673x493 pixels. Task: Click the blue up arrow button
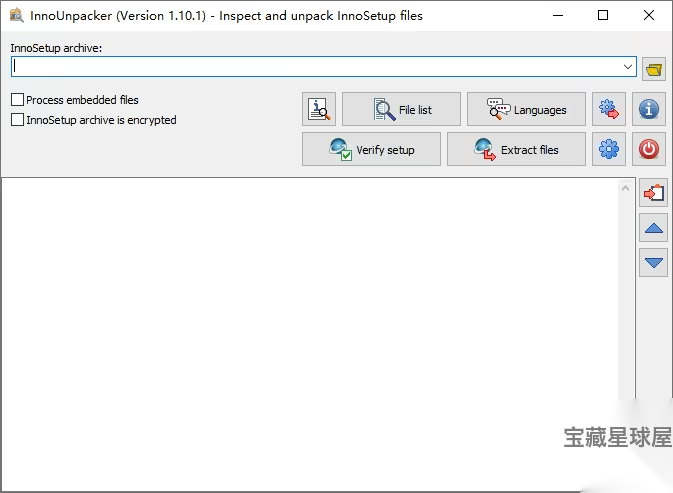[653, 228]
